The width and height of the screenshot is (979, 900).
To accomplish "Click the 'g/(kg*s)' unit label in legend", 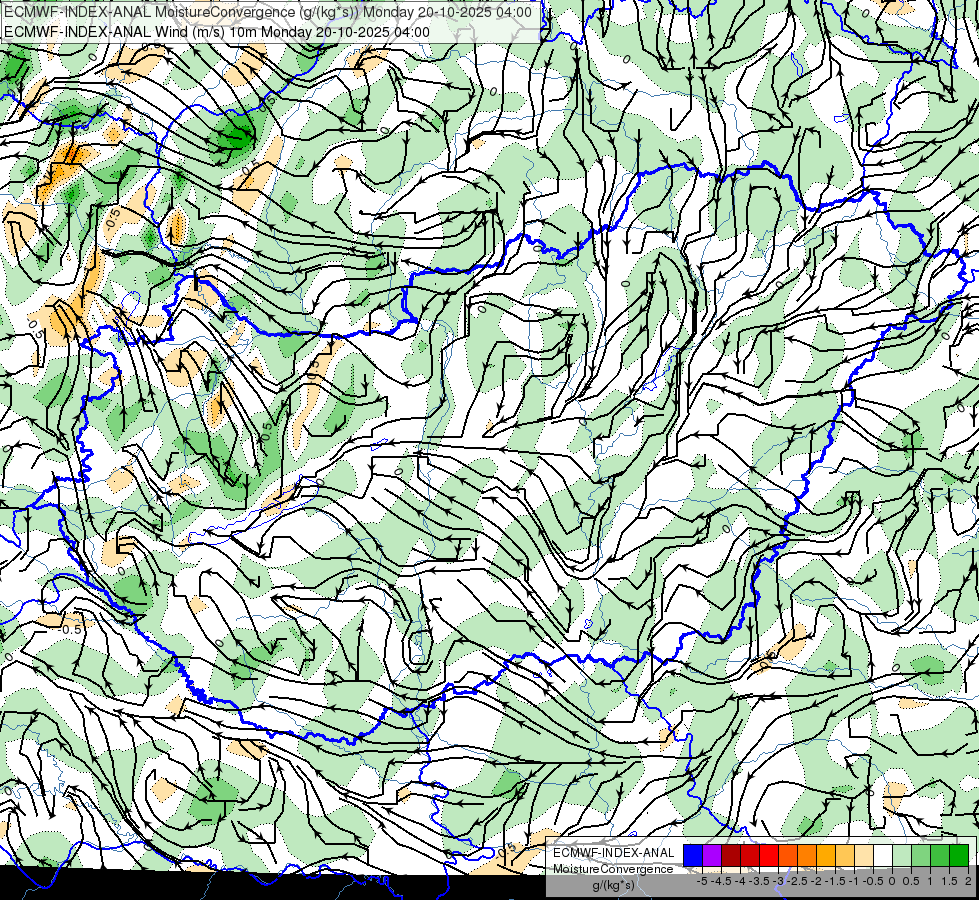I will [614, 886].
